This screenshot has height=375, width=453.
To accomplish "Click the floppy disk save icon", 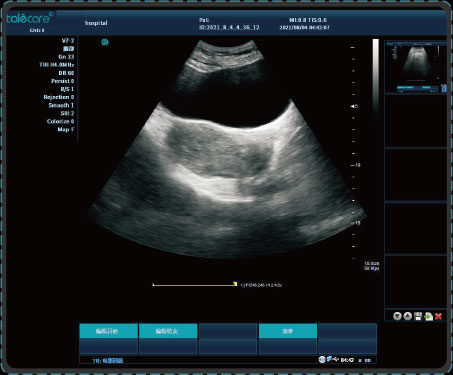I will (x=418, y=316).
